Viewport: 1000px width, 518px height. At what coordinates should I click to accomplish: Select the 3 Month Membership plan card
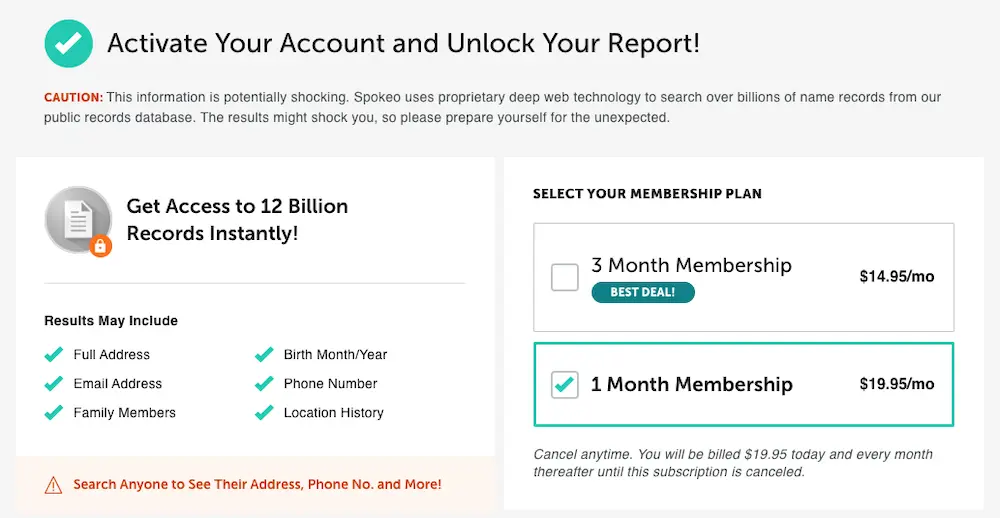click(x=744, y=277)
